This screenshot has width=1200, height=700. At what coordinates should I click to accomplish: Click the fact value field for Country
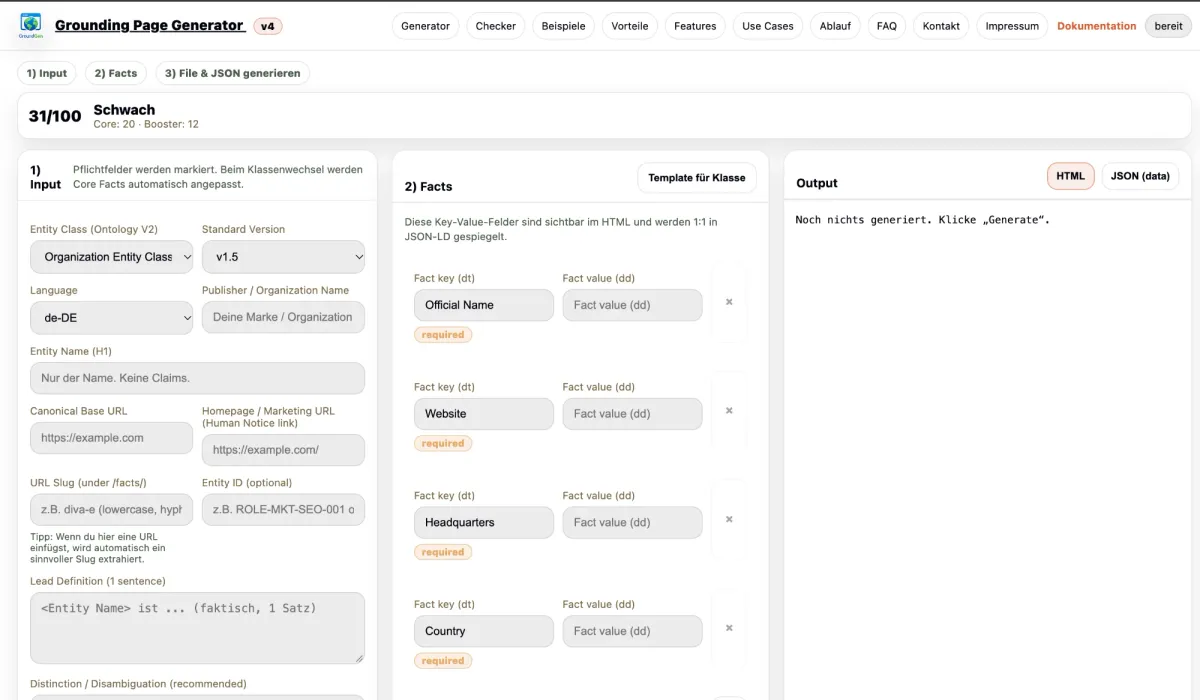pyautogui.click(x=632, y=631)
